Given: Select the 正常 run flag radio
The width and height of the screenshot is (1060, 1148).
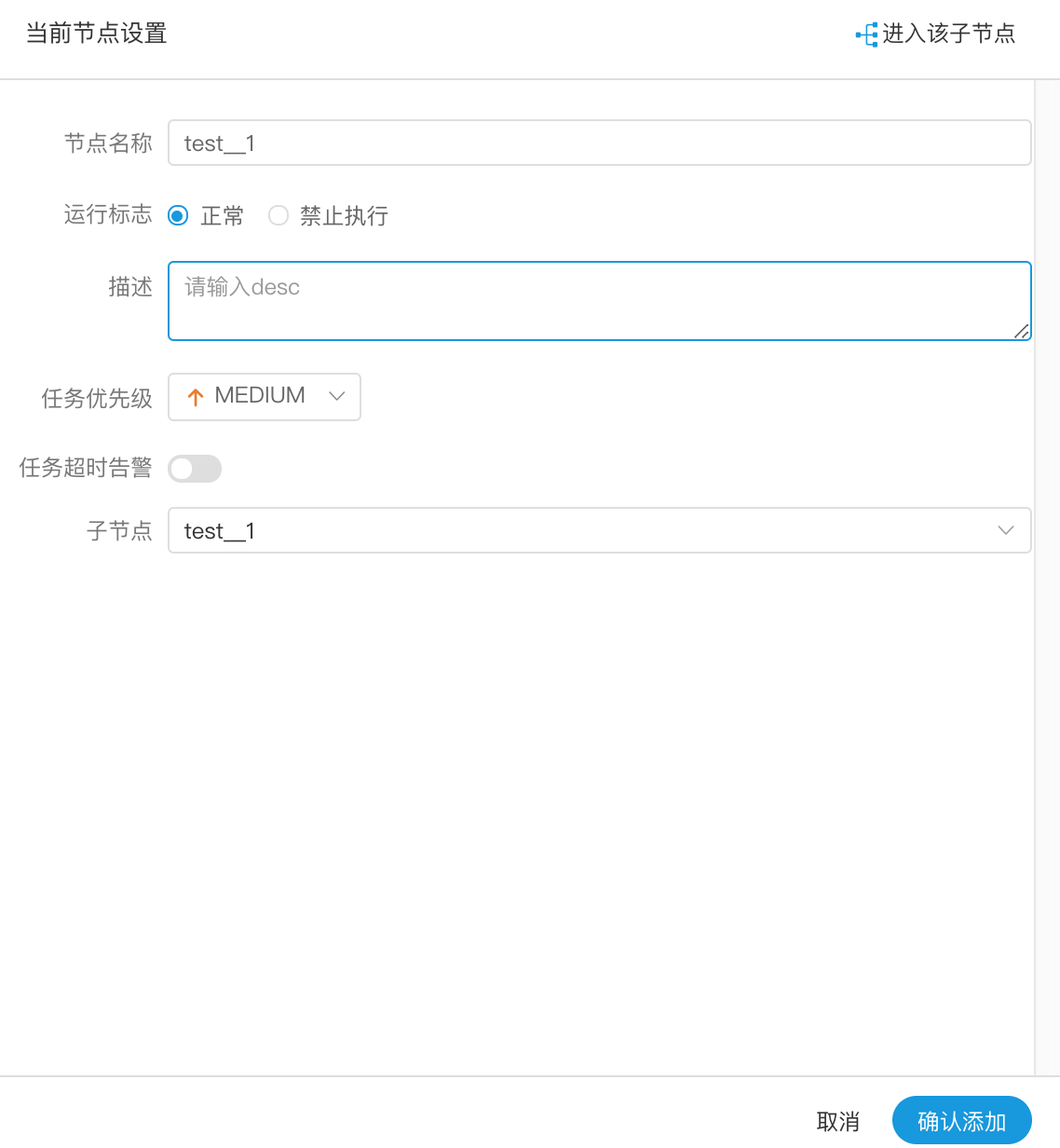Looking at the screenshot, I should (x=178, y=216).
